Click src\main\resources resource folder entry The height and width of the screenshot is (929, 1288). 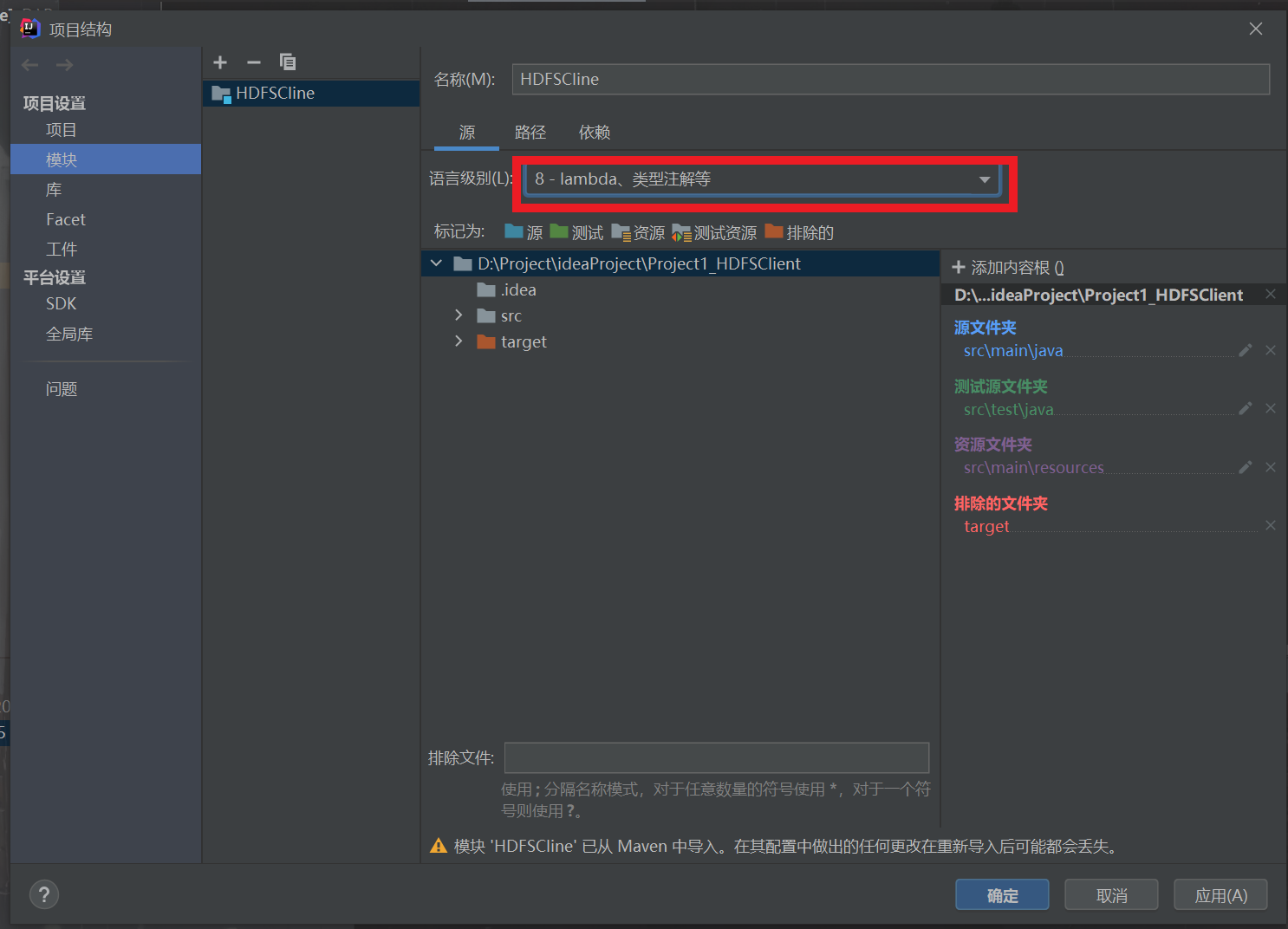1034,468
